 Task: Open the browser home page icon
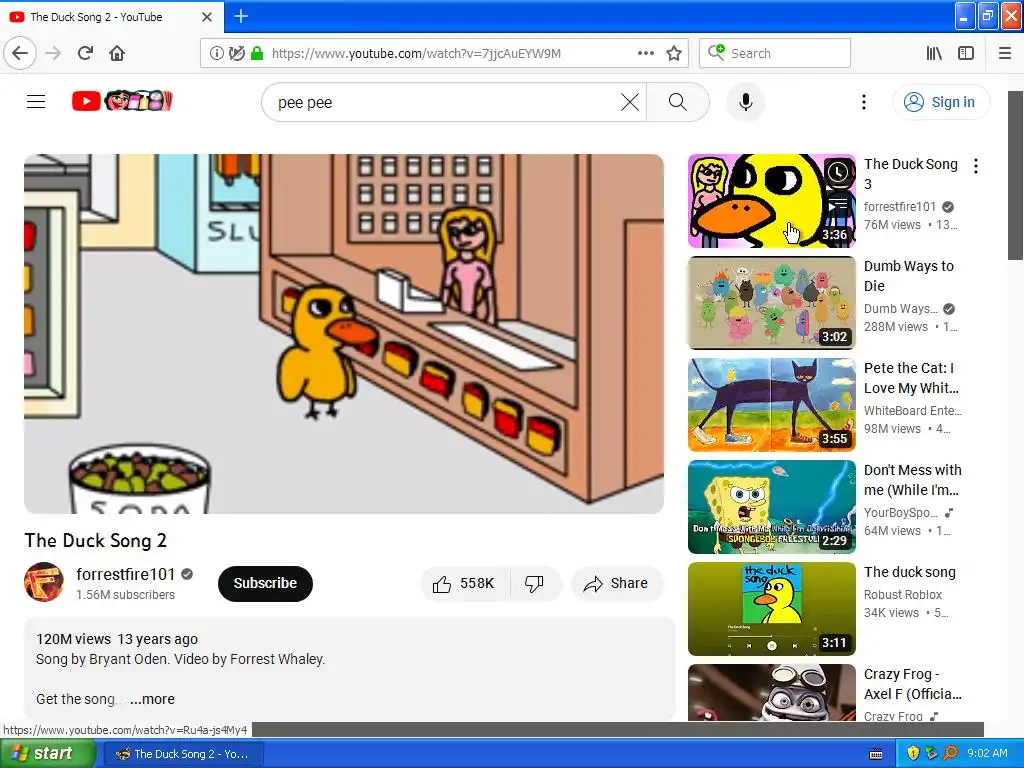[117, 53]
